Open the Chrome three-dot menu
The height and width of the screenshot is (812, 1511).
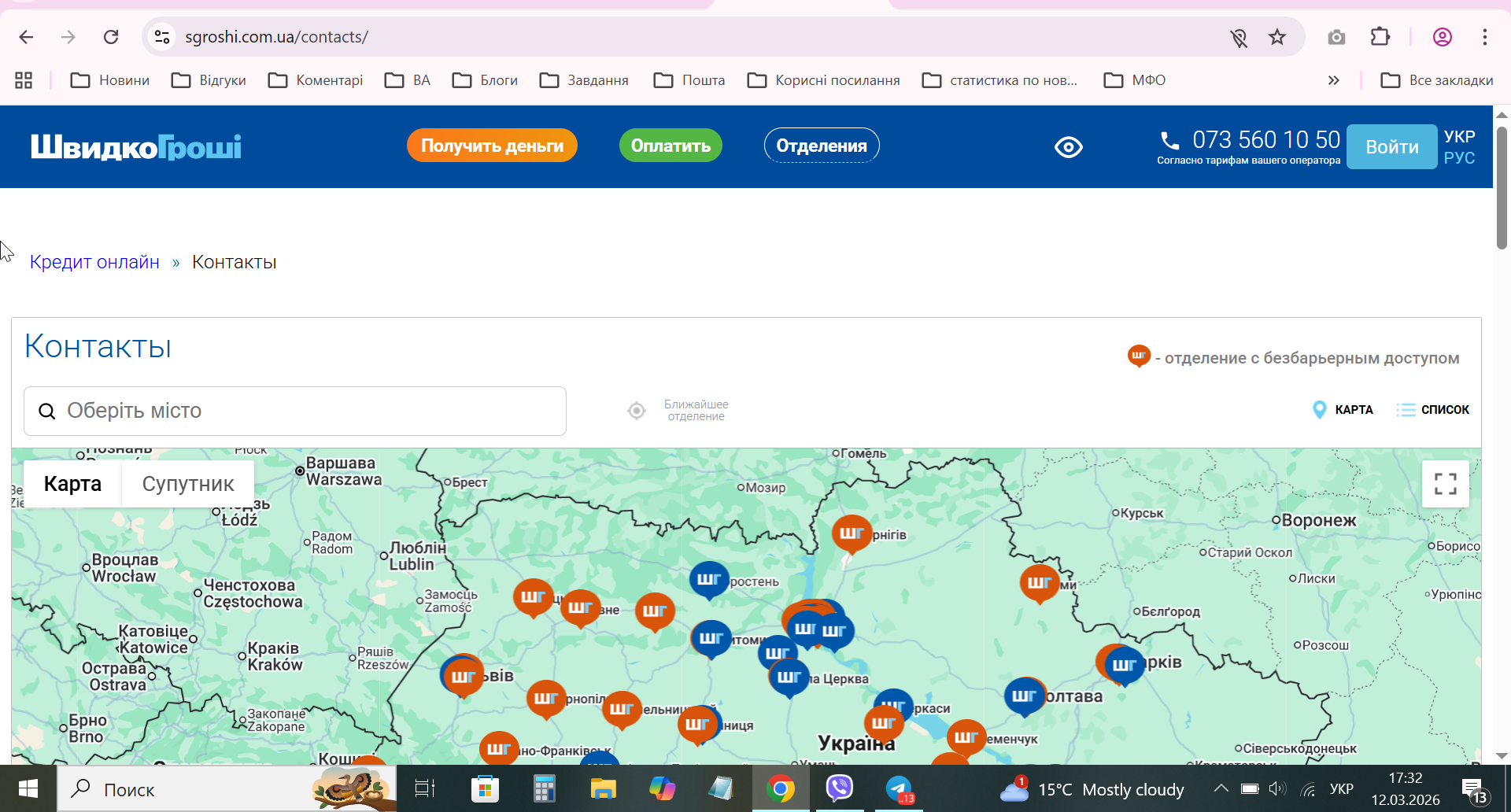(x=1484, y=37)
